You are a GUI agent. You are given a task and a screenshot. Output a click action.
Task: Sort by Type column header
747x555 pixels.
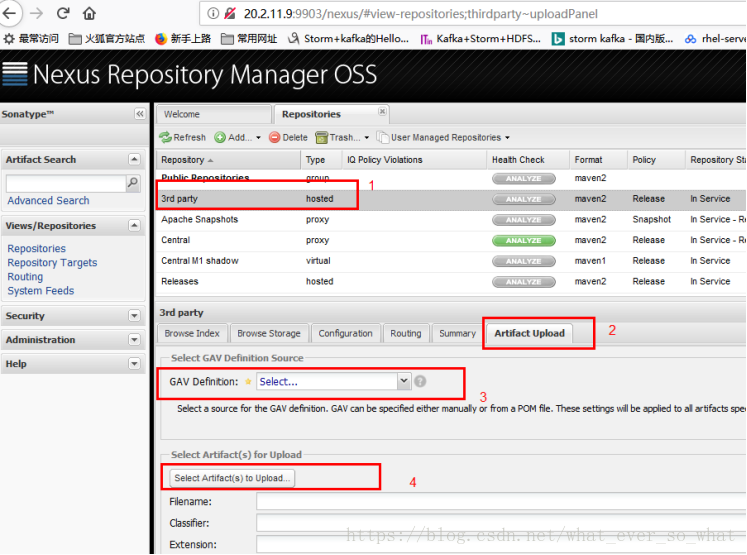321,160
